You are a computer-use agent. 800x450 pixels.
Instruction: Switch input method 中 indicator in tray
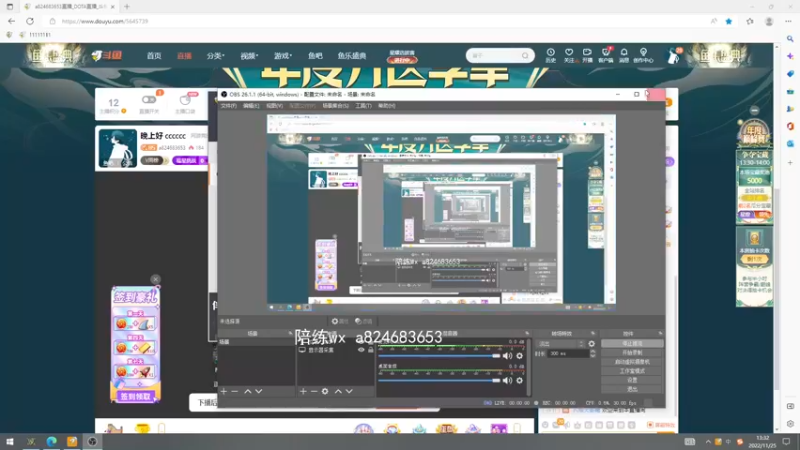[728, 442]
